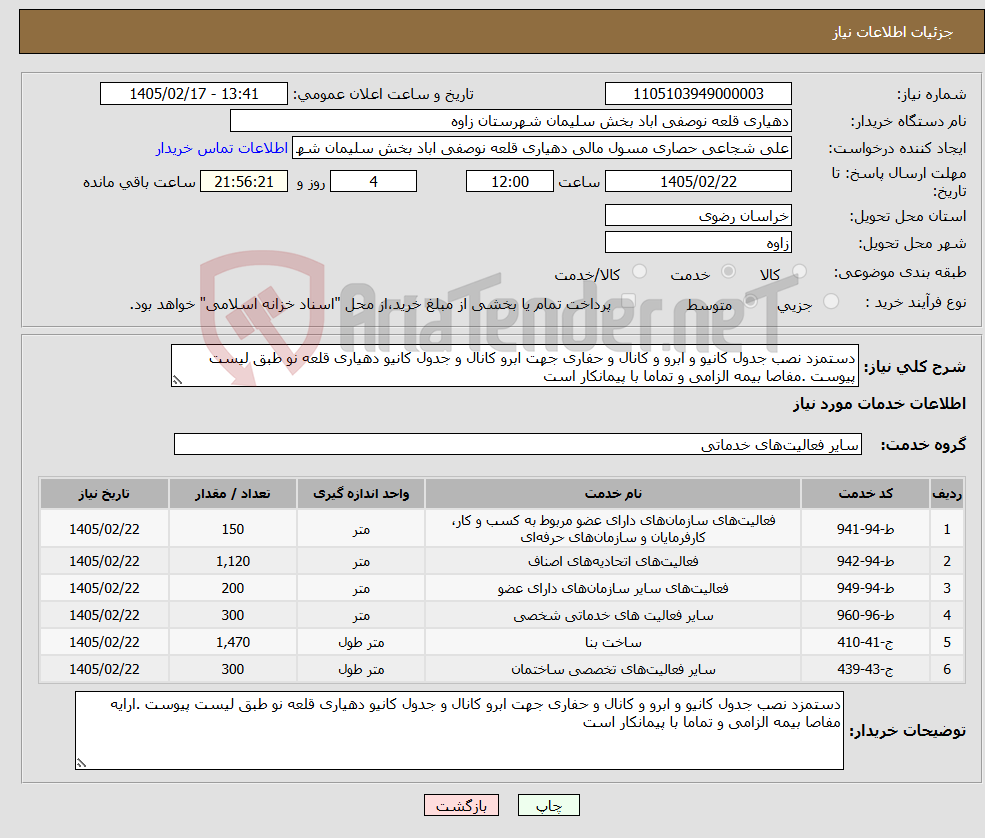Image resolution: width=985 pixels, height=838 pixels.
Task: Click the چاپ (print) button
Action: (x=548, y=805)
